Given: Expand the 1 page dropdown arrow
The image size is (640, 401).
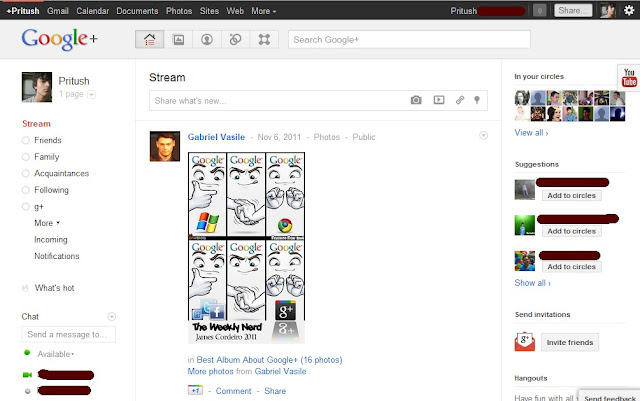Looking at the screenshot, I should pyautogui.click(x=91, y=94).
